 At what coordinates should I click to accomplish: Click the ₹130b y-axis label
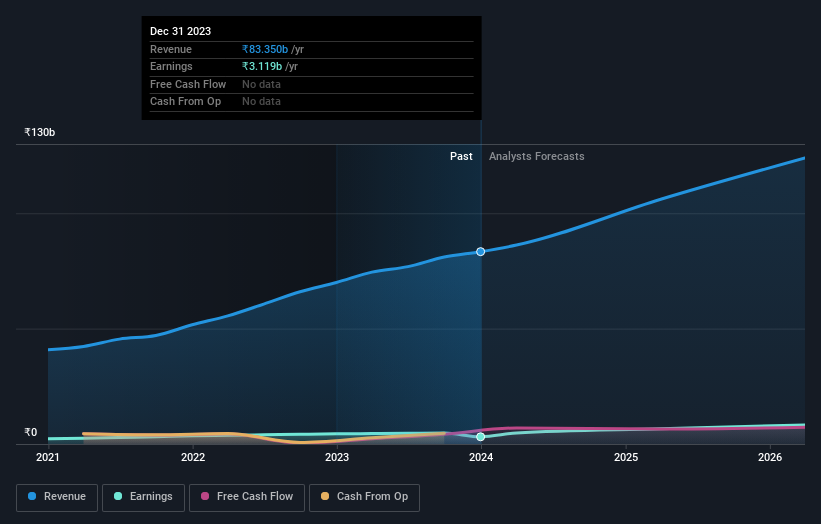40,132
